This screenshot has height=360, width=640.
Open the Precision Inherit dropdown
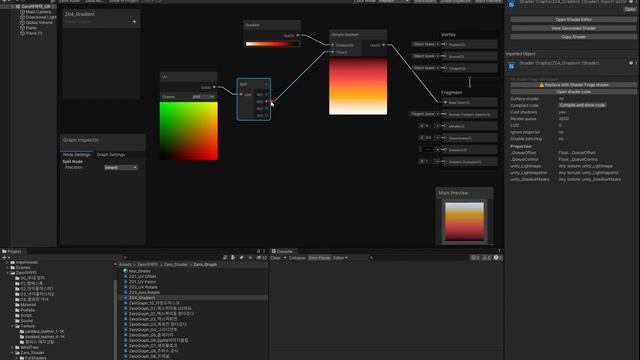coord(121,167)
